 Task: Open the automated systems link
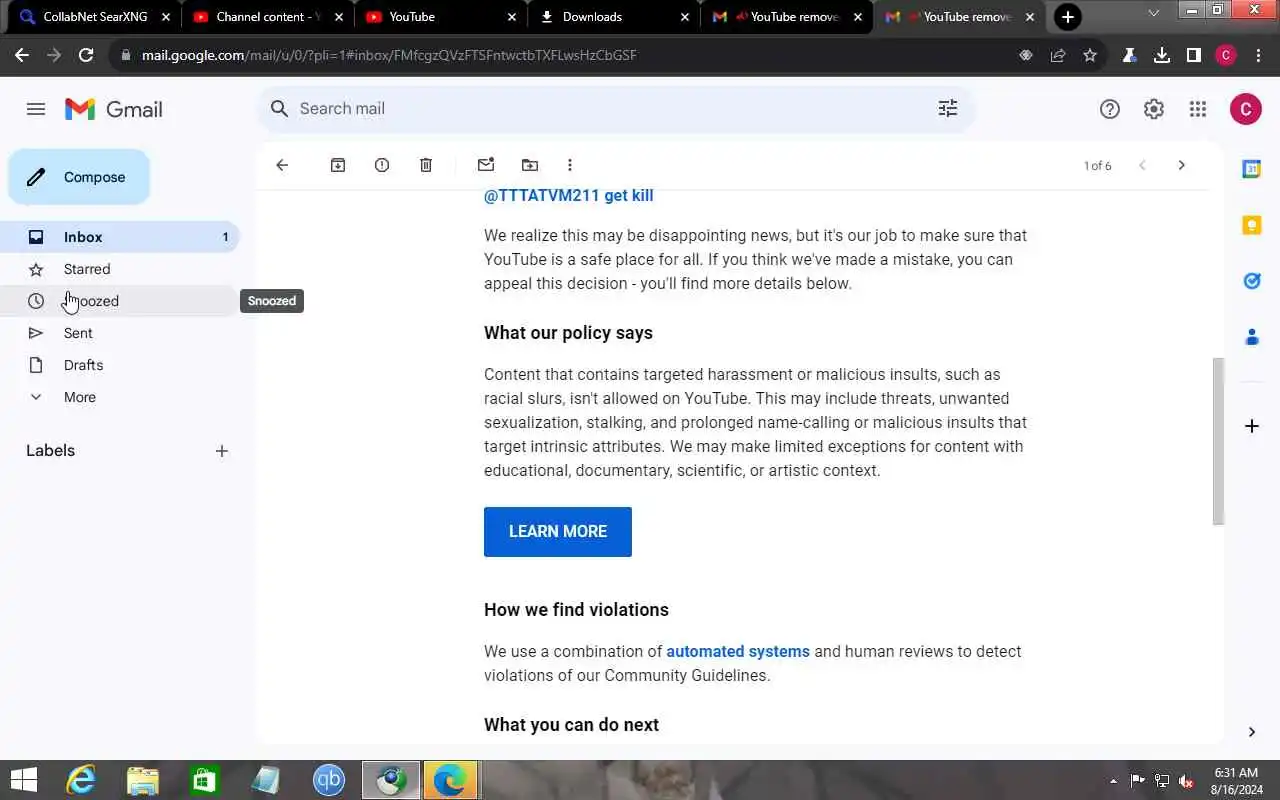coord(738,651)
